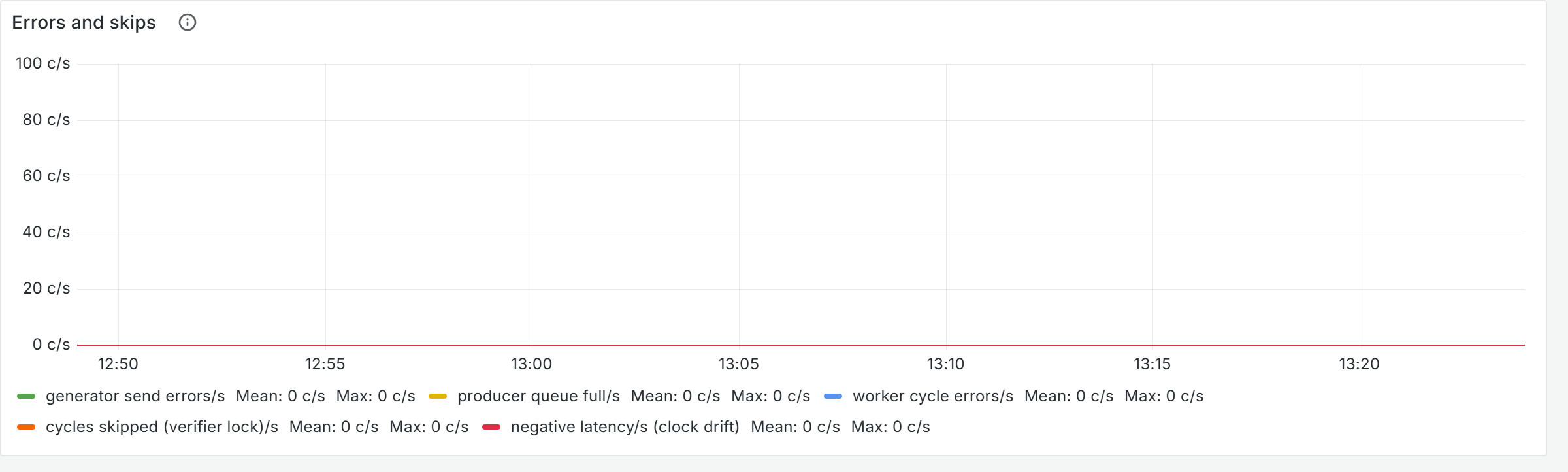Click the 12:50 time axis label
The image size is (1568, 472).
[x=118, y=364]
